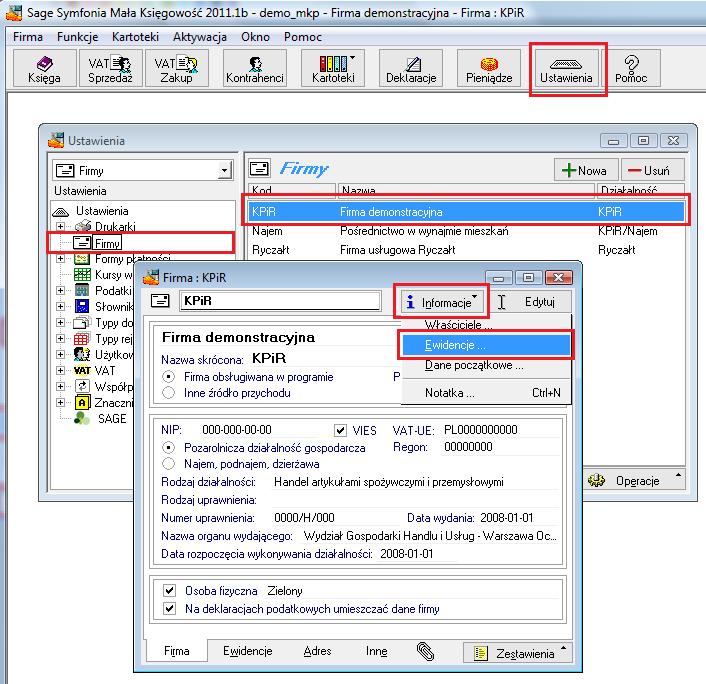Choose Właściciele... menu entry
Viewport: 706px width, 684px height.
point(486,325)
